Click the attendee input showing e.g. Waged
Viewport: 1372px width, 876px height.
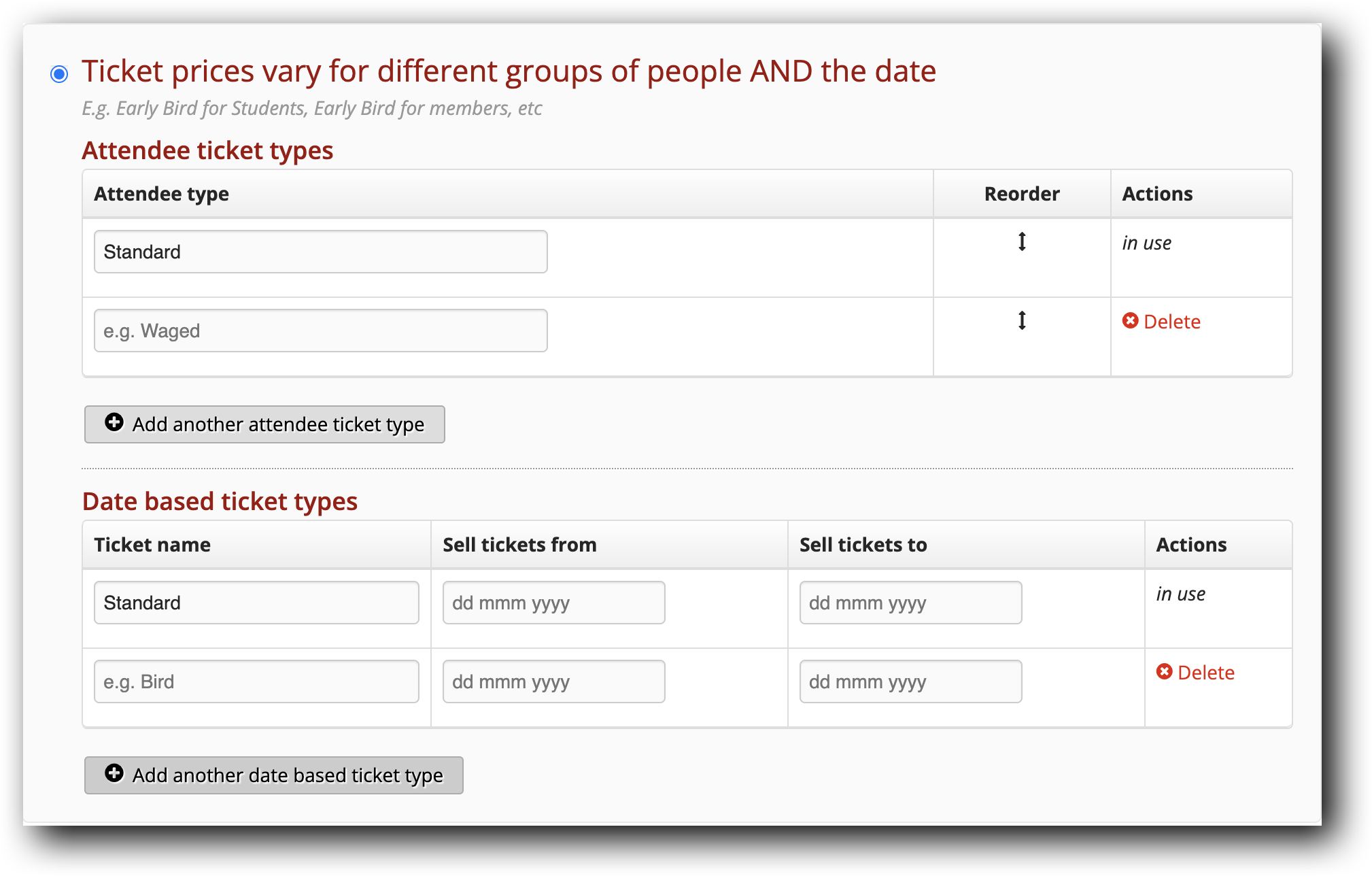coord(320,330)
